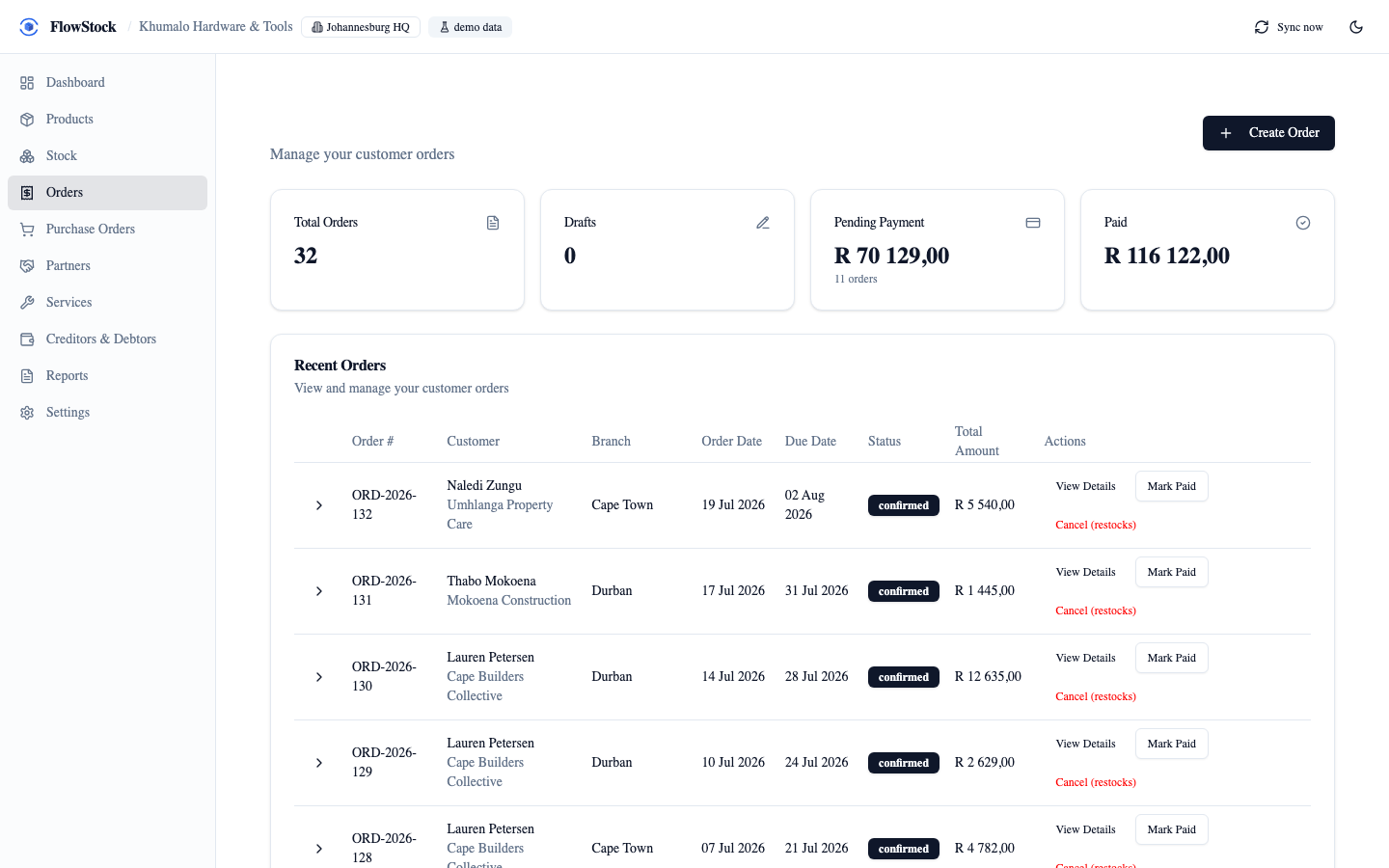1389x868 pixels.
Task: Expand order ORD-2026-129 row
Action: pyautogui.click(x=319, y=763)
